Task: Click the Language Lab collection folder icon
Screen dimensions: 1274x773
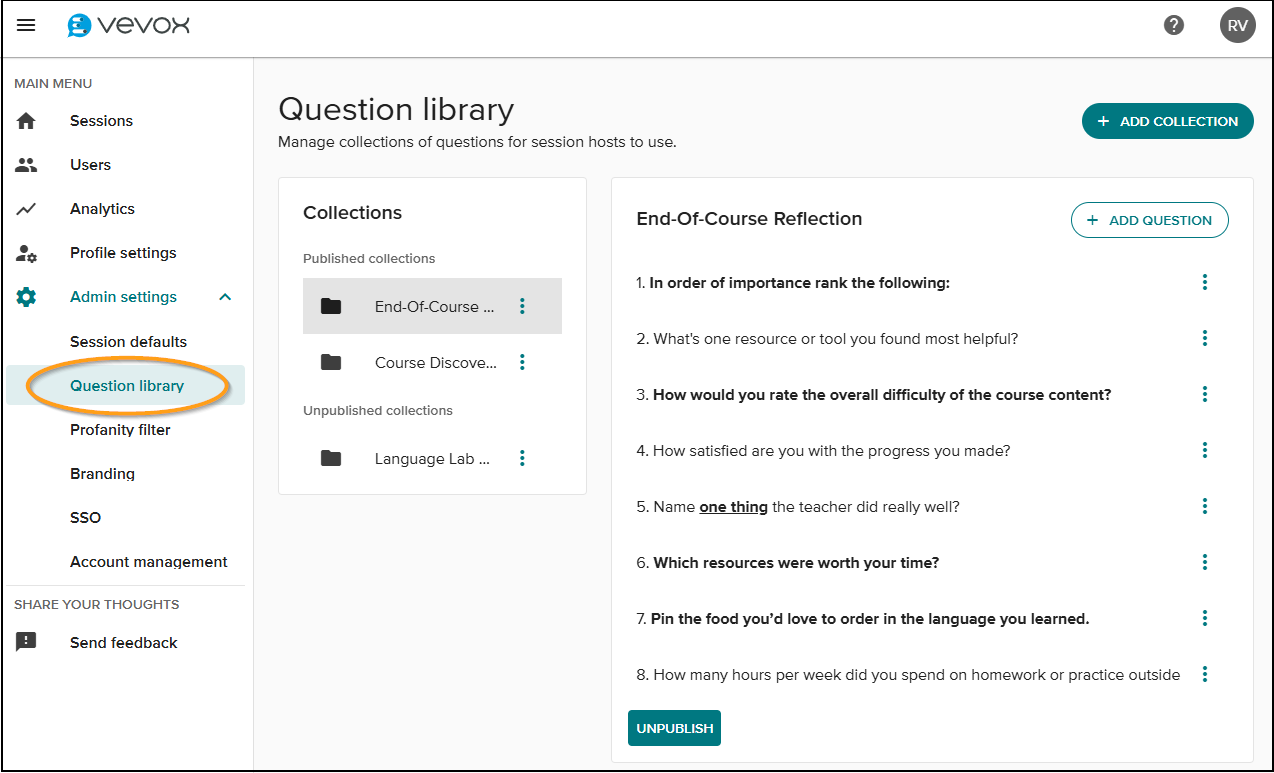Action: pos(331,458)
